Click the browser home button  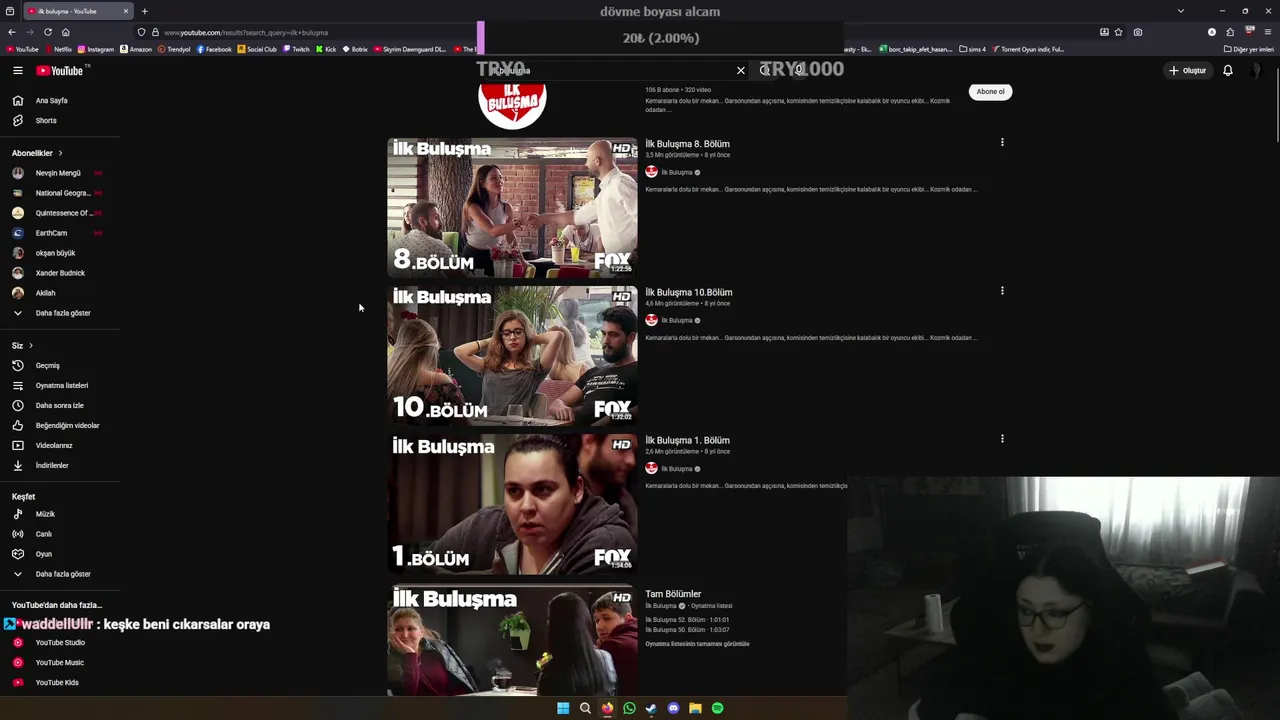coord(66,32)
